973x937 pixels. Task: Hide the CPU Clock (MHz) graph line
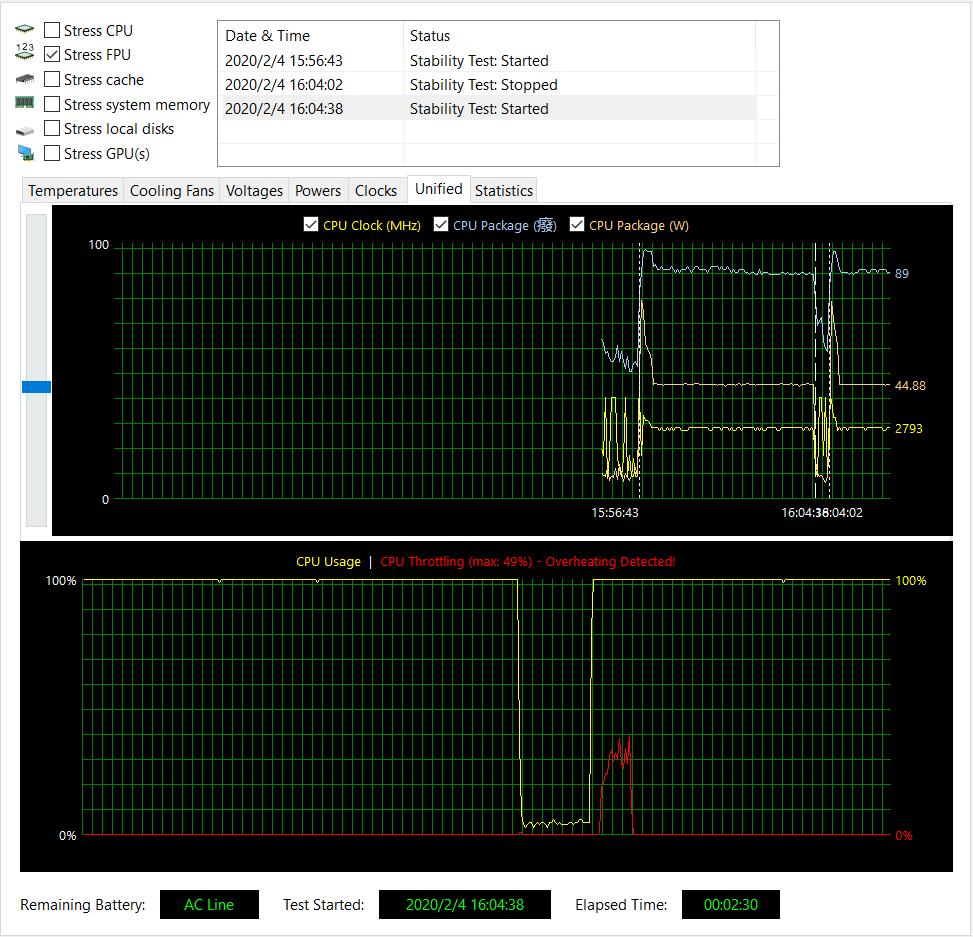[x=311, y=225]
